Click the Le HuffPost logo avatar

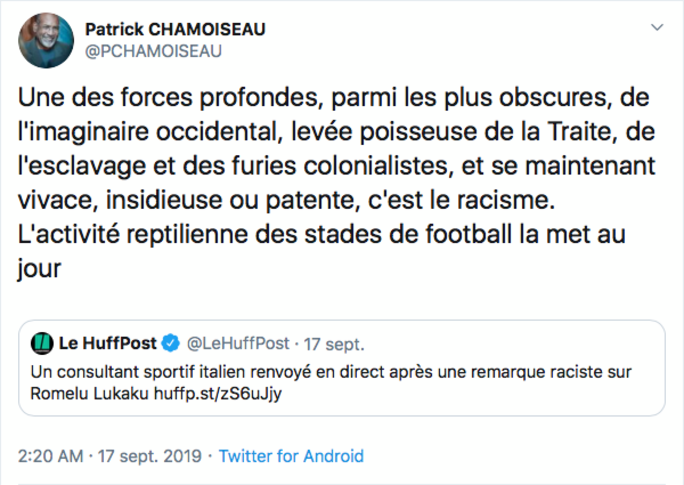(x=42, y=343)
